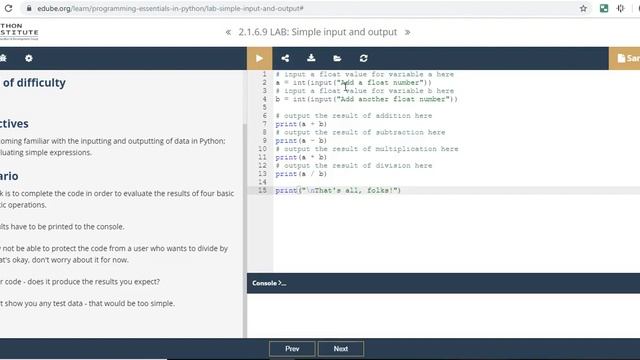Reload the page in the browser
The width and height of the screenshot is (640, 360).
point(8,8)
